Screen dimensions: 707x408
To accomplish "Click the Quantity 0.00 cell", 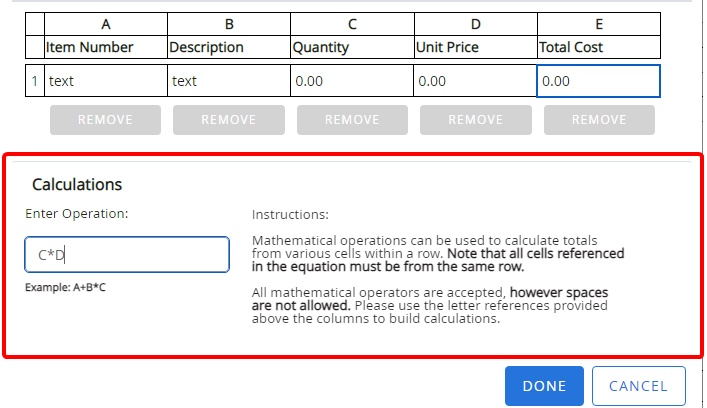I will [351, 81].
